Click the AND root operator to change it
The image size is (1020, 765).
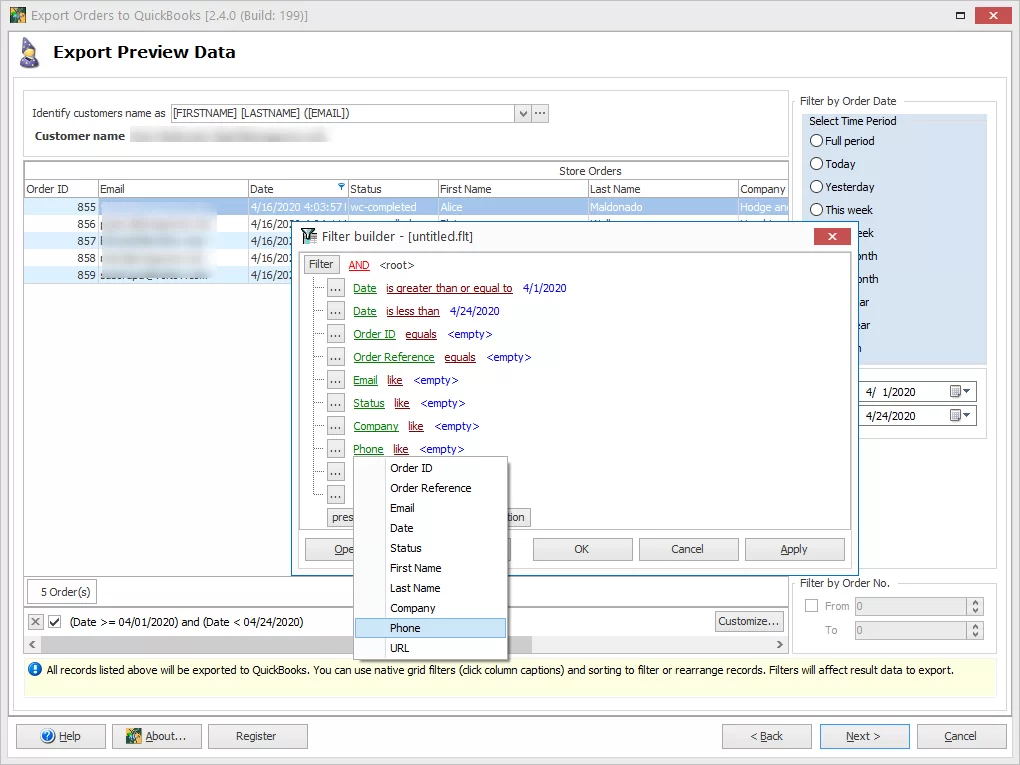coord(359,264)
